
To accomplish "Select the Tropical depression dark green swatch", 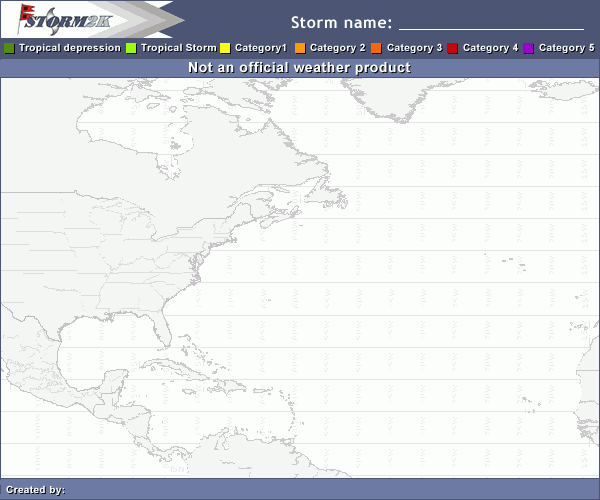I will tap(9, 48).
